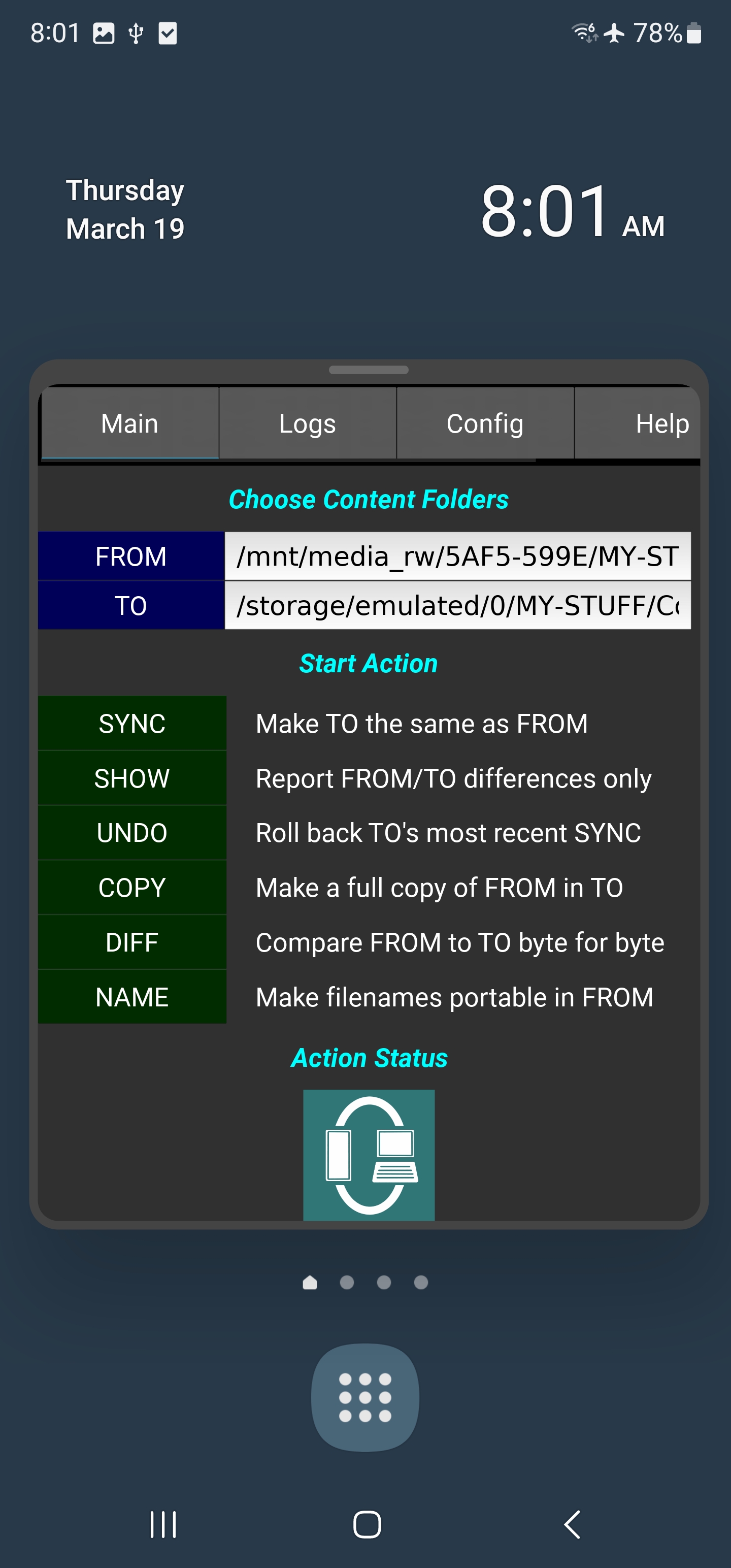Run SHOW to report differences
This screenshot has width=731, height=1568.
[x=132, y=778]
